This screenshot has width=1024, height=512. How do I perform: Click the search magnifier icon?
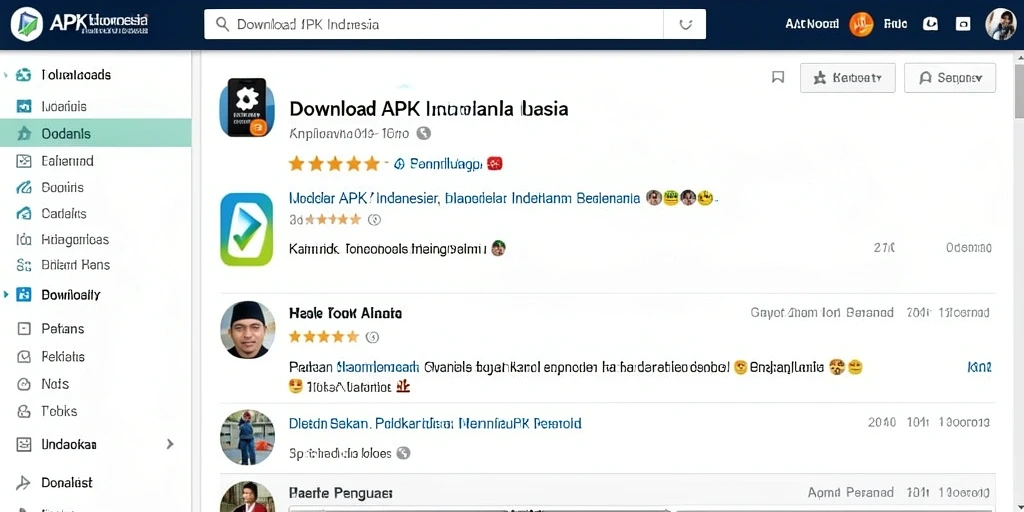coord(223,24)
